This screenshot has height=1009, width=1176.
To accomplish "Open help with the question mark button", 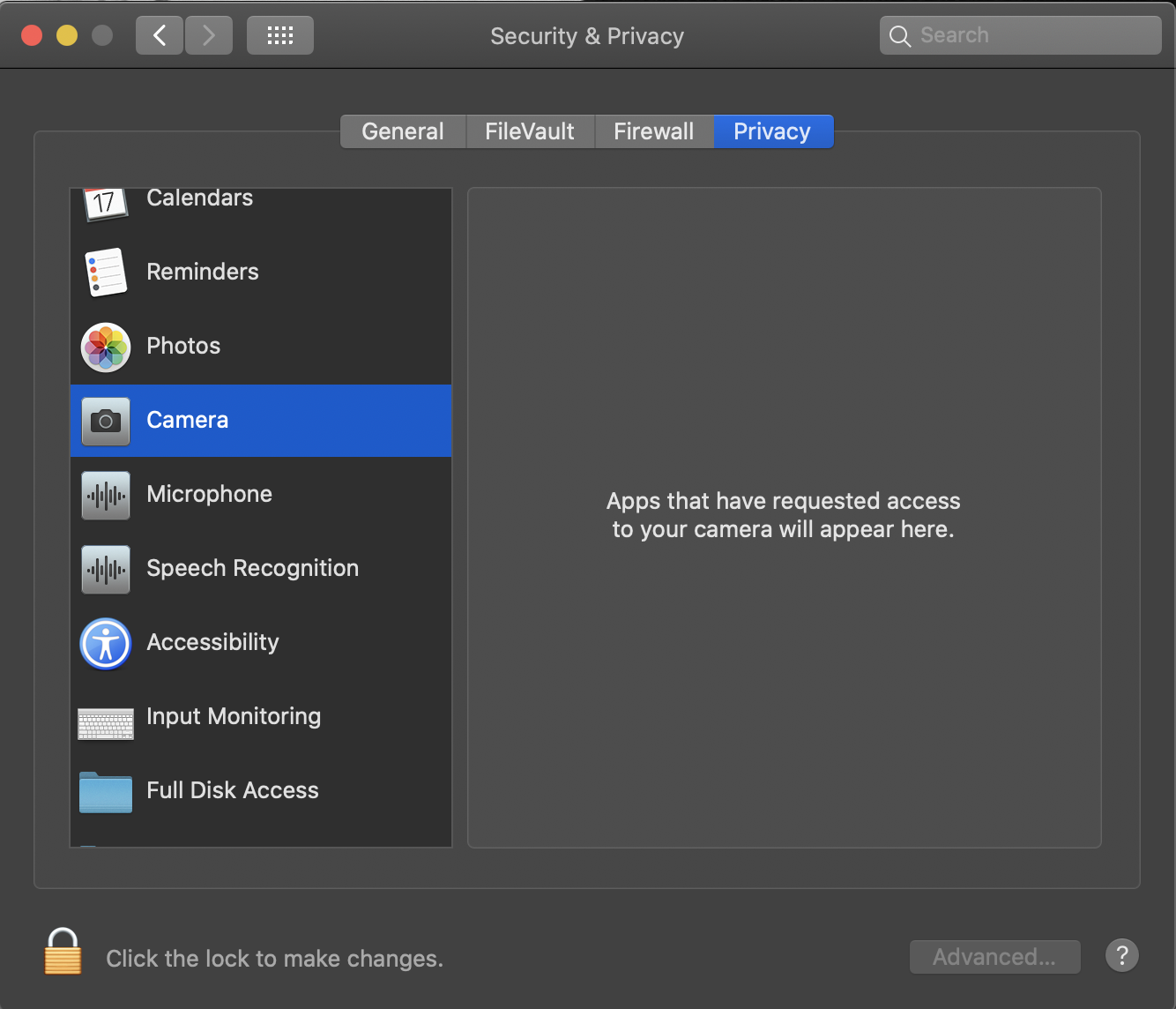I will 1122,955.
